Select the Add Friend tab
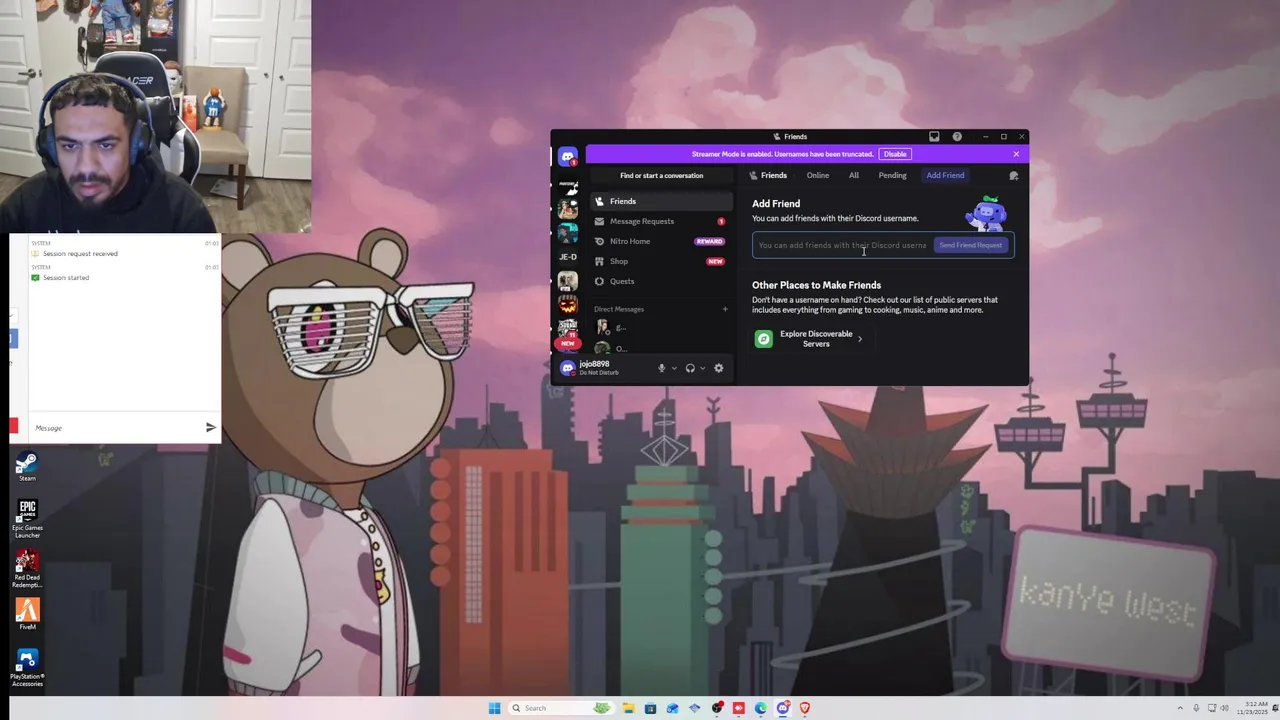Image resolution: width=1280 pixels, height=720 pixels. coord(945,175)
